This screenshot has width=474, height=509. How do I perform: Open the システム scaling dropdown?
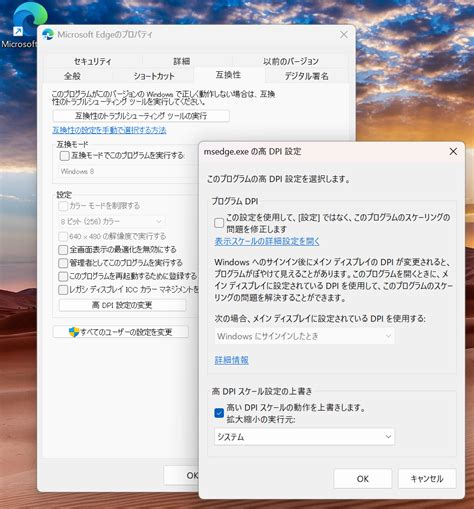click(x=304, y=437)
